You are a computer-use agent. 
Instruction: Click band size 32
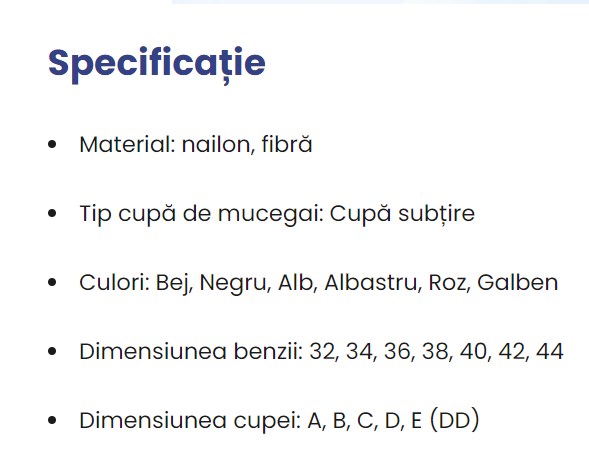[323, 352]
